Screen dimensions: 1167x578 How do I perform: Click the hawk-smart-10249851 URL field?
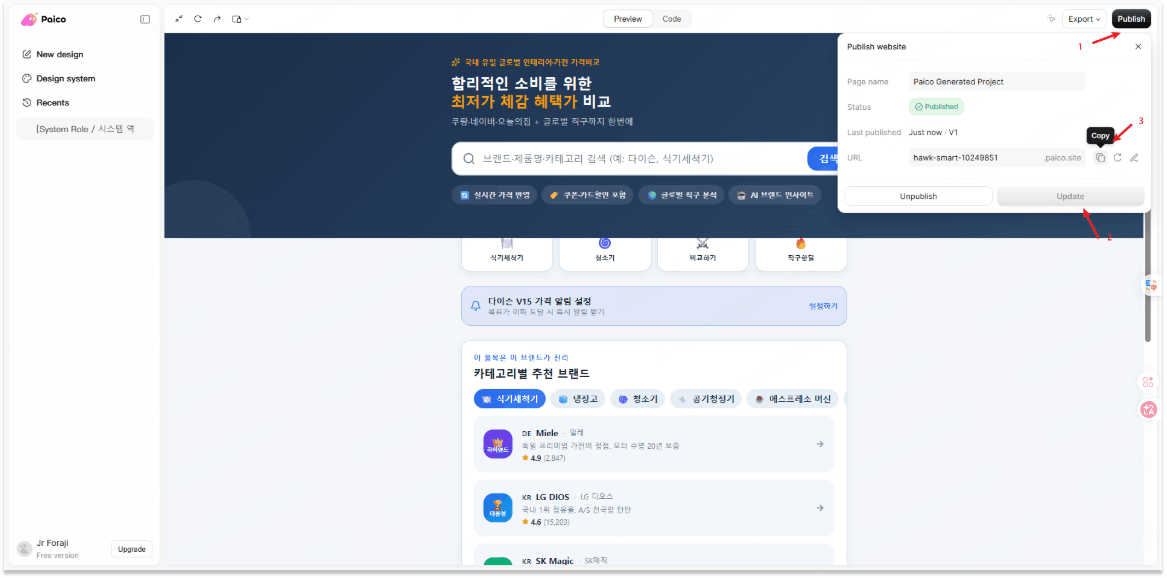997,158
